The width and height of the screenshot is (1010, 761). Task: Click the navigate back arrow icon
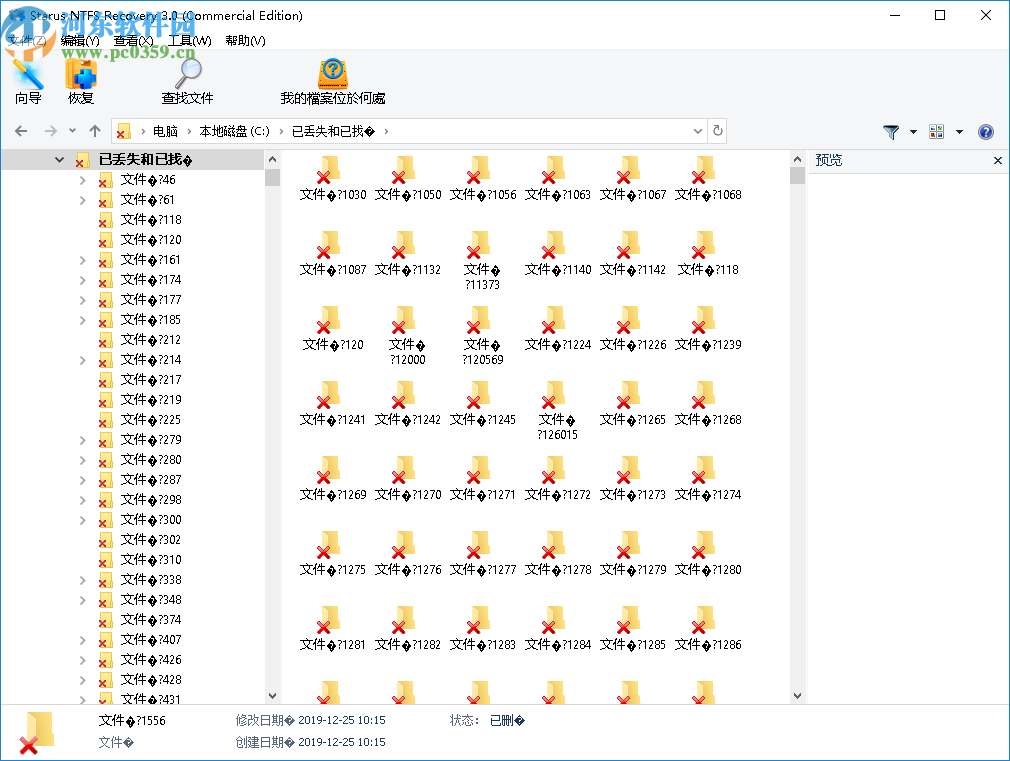pyautogui.click(x=21, y=131)
